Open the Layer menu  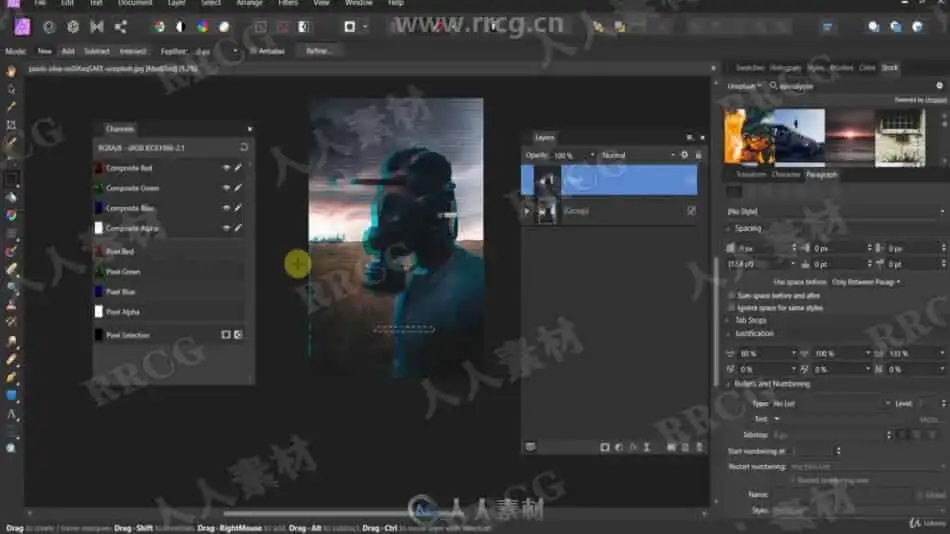(176, 3)
